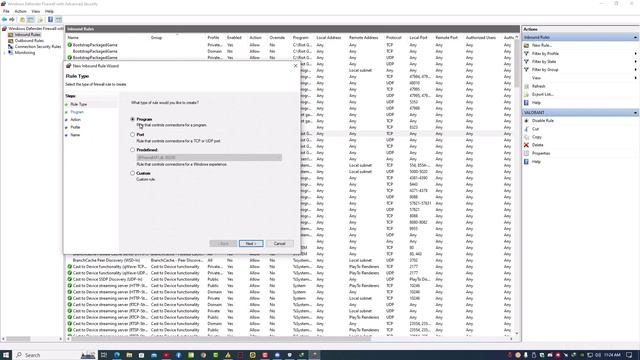Viewport: 640px width, 360px height.
Task: Pick the Custom rule radio button
Action: point(132,173)
